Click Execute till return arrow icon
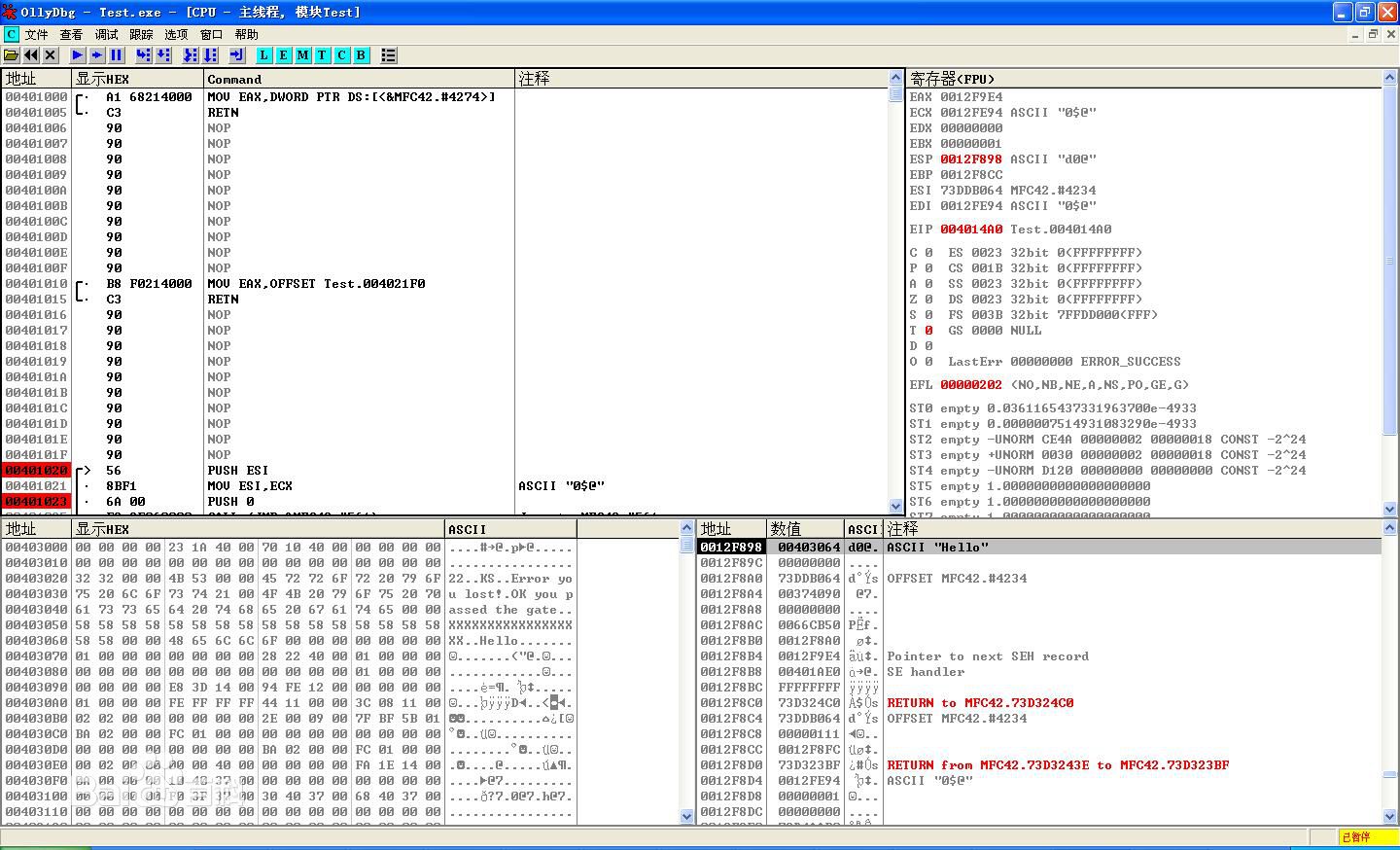The image size is (1400, 850). (236, 55)
